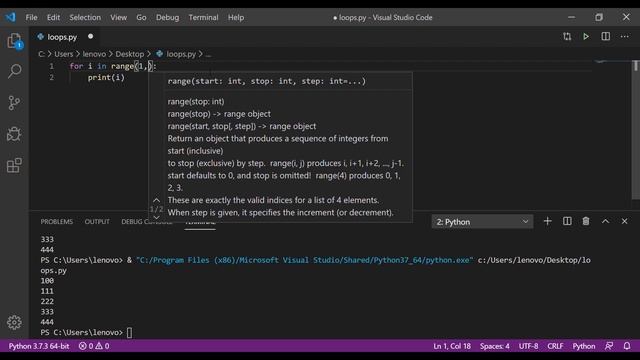Select Python interpreter 3.7.3 64-bit in status bar
The height and width of the screenshot is (360, 640).
39,346
